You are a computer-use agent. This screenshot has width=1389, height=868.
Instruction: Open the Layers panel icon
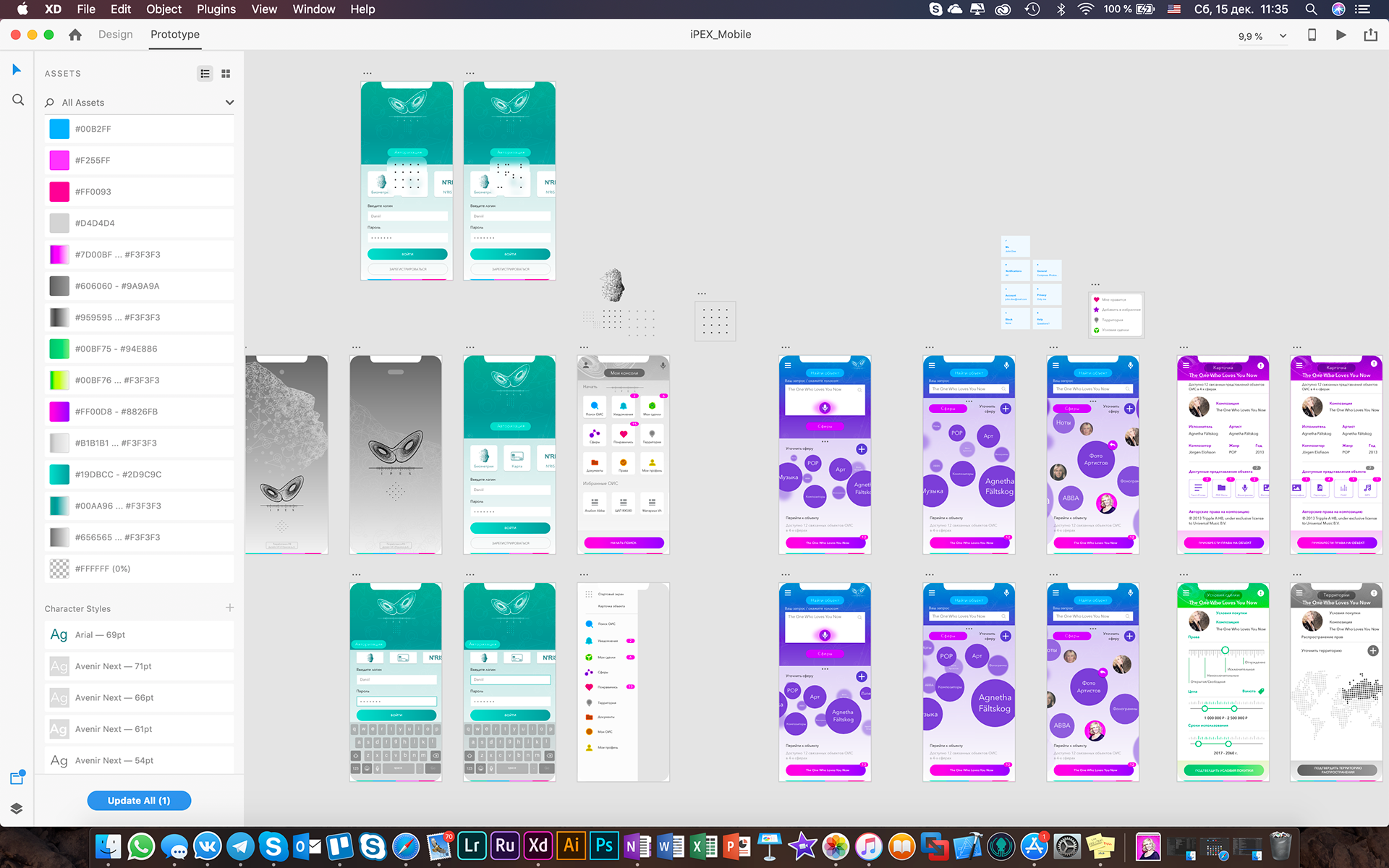pos(17,809)
